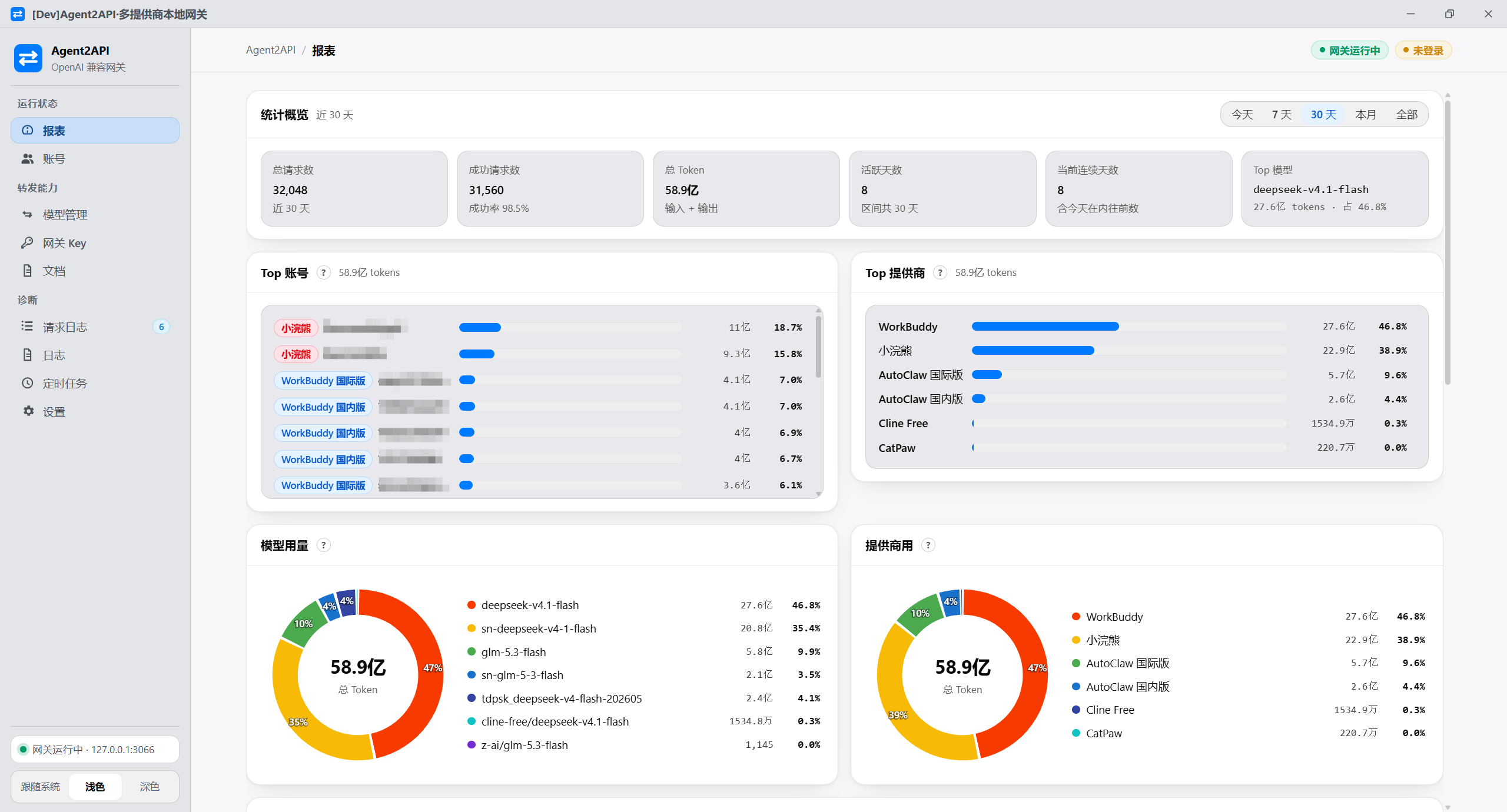
Task: Click the 文档 document icon
Action: (28, 271)
